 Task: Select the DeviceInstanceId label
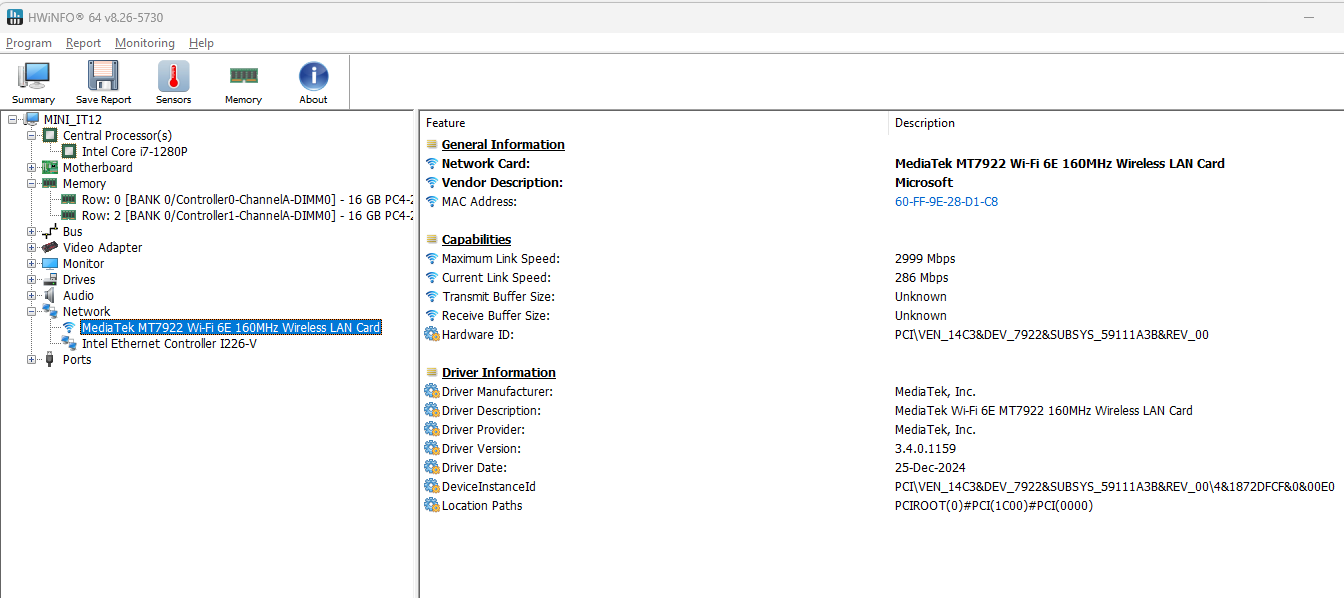tap(489, 487)
